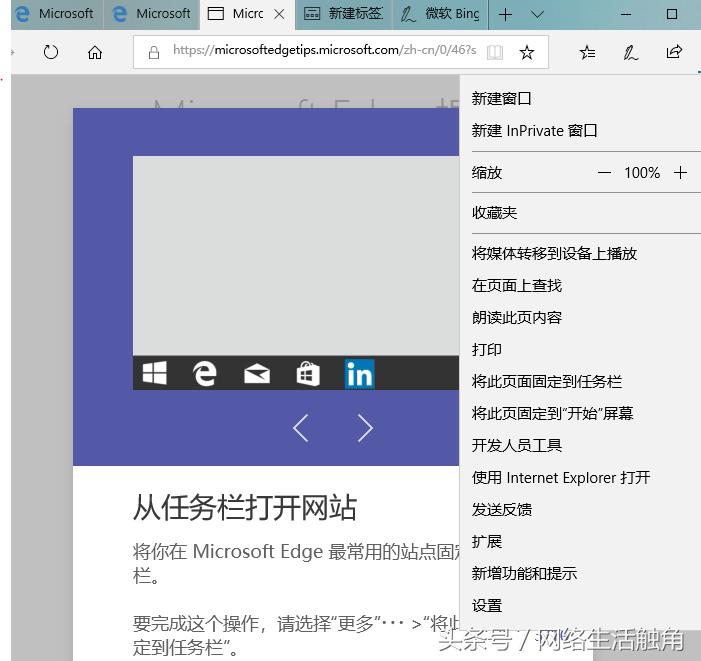Image resolution: width=701 pixels, height=661 pixels.
Task: Choose 使用 Internet Explorer 打开
Action: [x=561, y=478]
